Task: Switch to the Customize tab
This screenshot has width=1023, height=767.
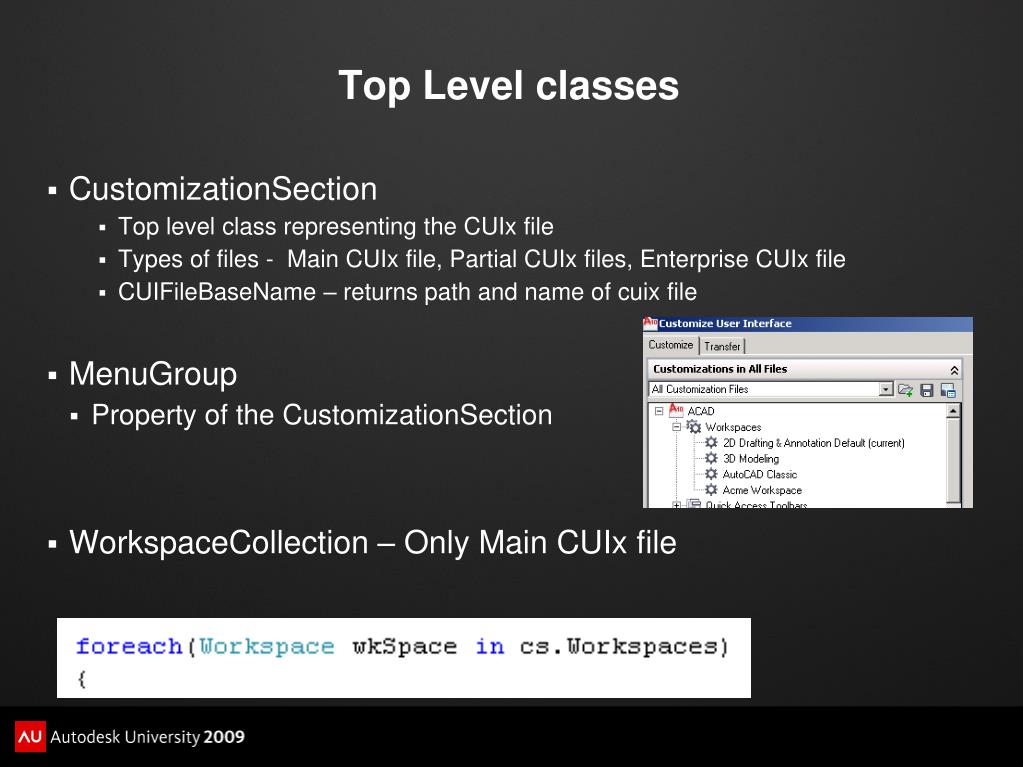Action: pyautogui.click(x=671, y=345)
